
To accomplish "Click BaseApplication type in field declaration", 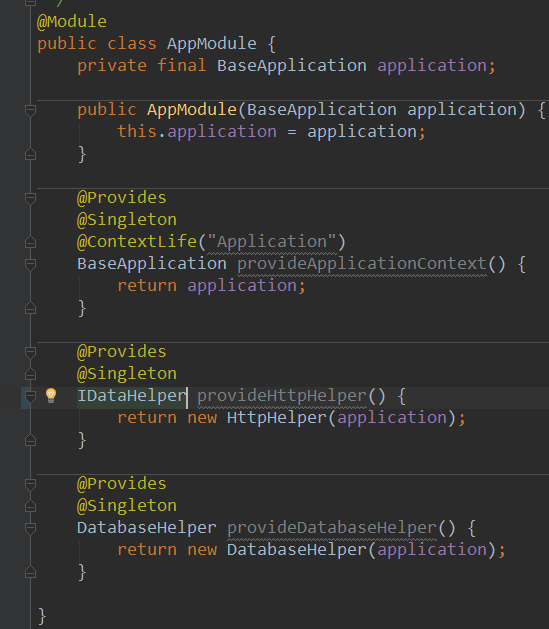I will pyautogui.click(x=292, y=66).
